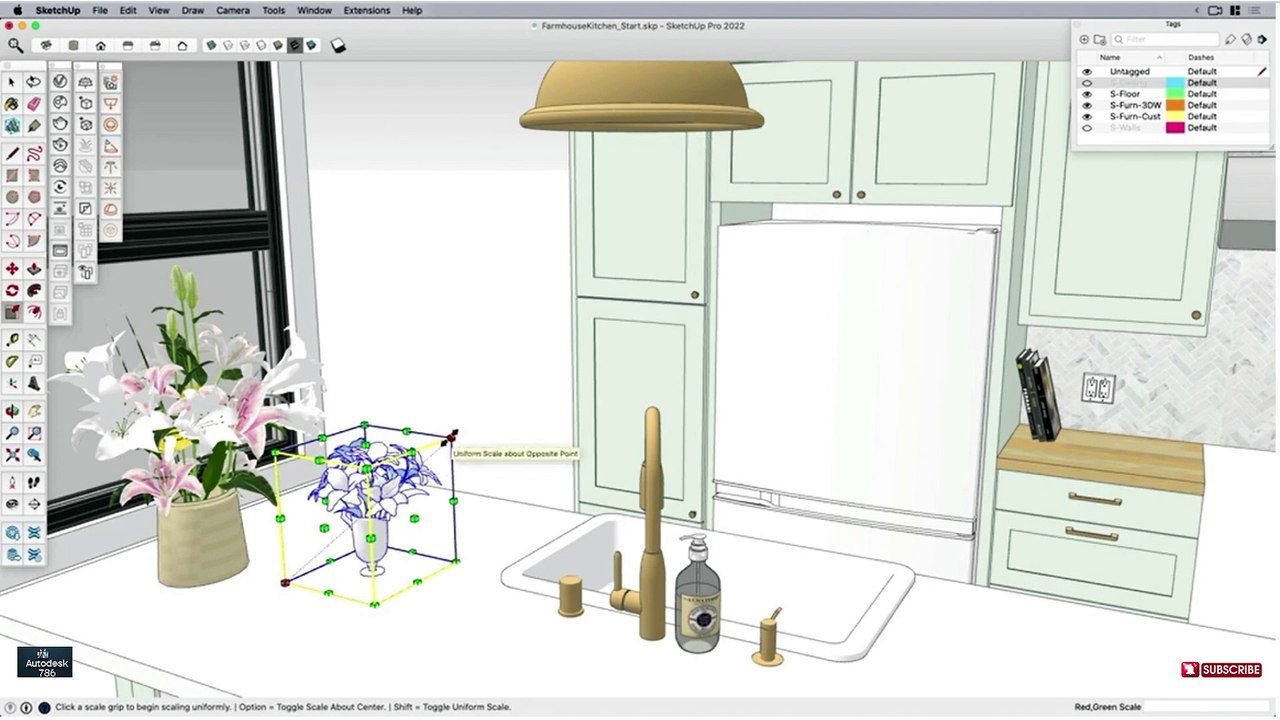Change S-Walls magenta color swatch
The height and width of the screenshot is (720, 1280).
pos(1175,127)
